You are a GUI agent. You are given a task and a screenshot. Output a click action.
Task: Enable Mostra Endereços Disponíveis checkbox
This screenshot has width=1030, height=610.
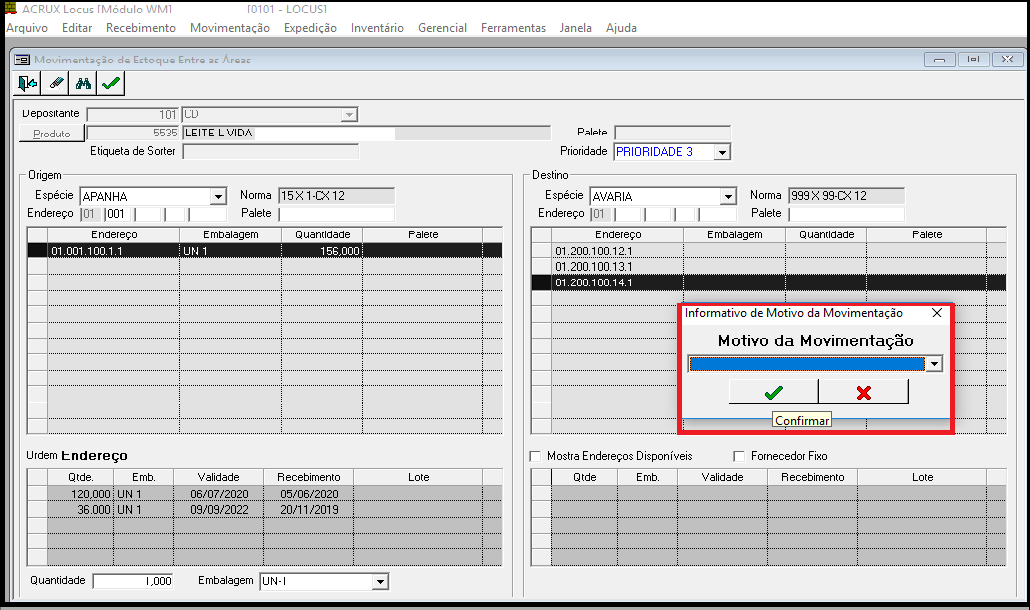click(x=535, y=456)
